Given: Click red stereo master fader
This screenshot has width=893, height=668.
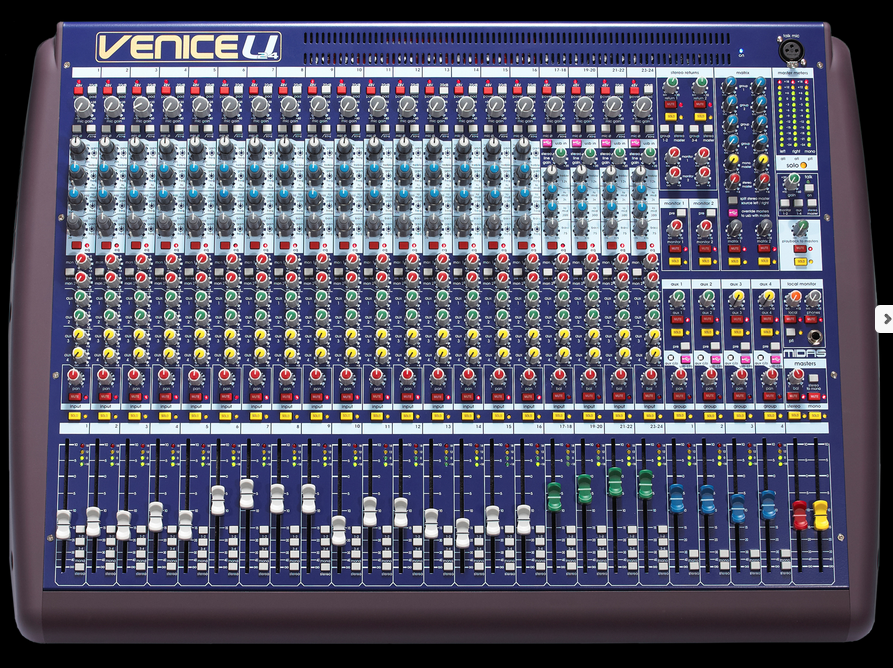Looking at the screenshot, I should 800,515.
